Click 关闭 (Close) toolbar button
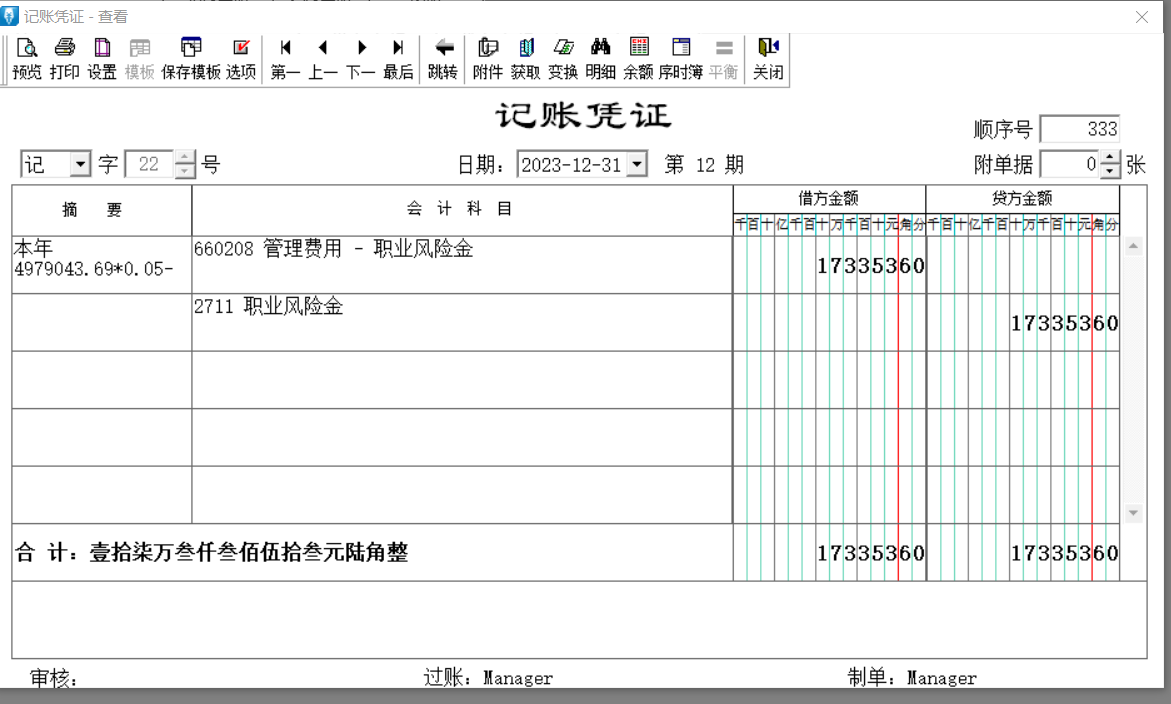 (x=768, y=58)
